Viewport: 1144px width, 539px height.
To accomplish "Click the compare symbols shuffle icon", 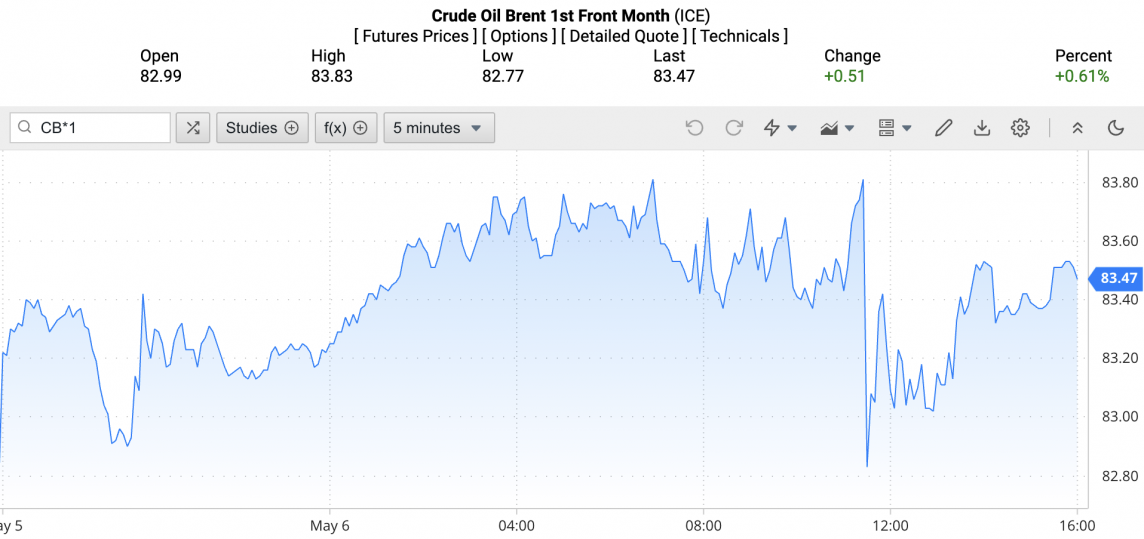I will click(193, 128).
